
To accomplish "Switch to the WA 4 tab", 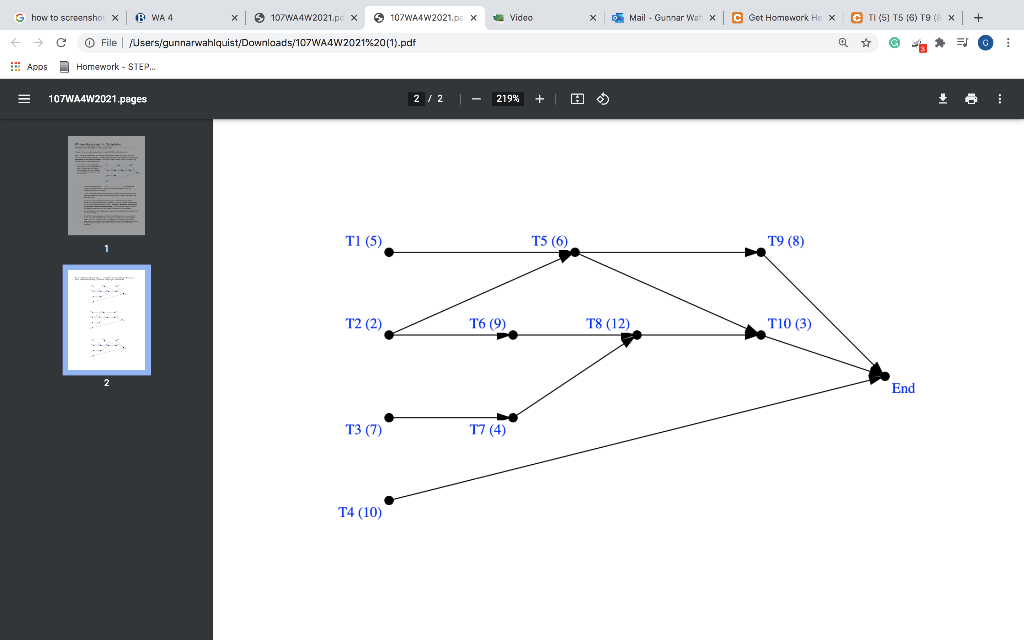I will 186,18.
